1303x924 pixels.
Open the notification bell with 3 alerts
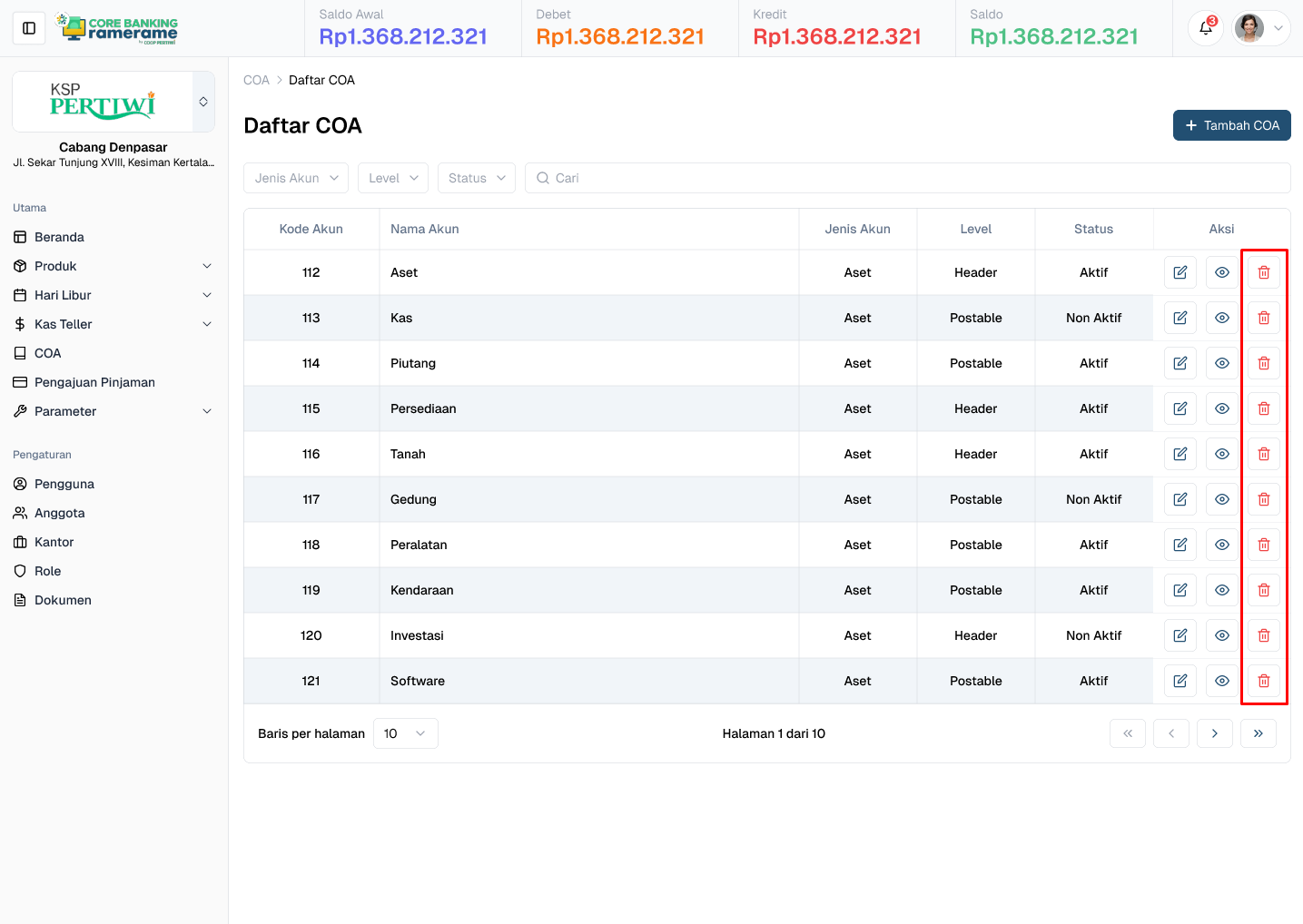tap(1205, 28)
